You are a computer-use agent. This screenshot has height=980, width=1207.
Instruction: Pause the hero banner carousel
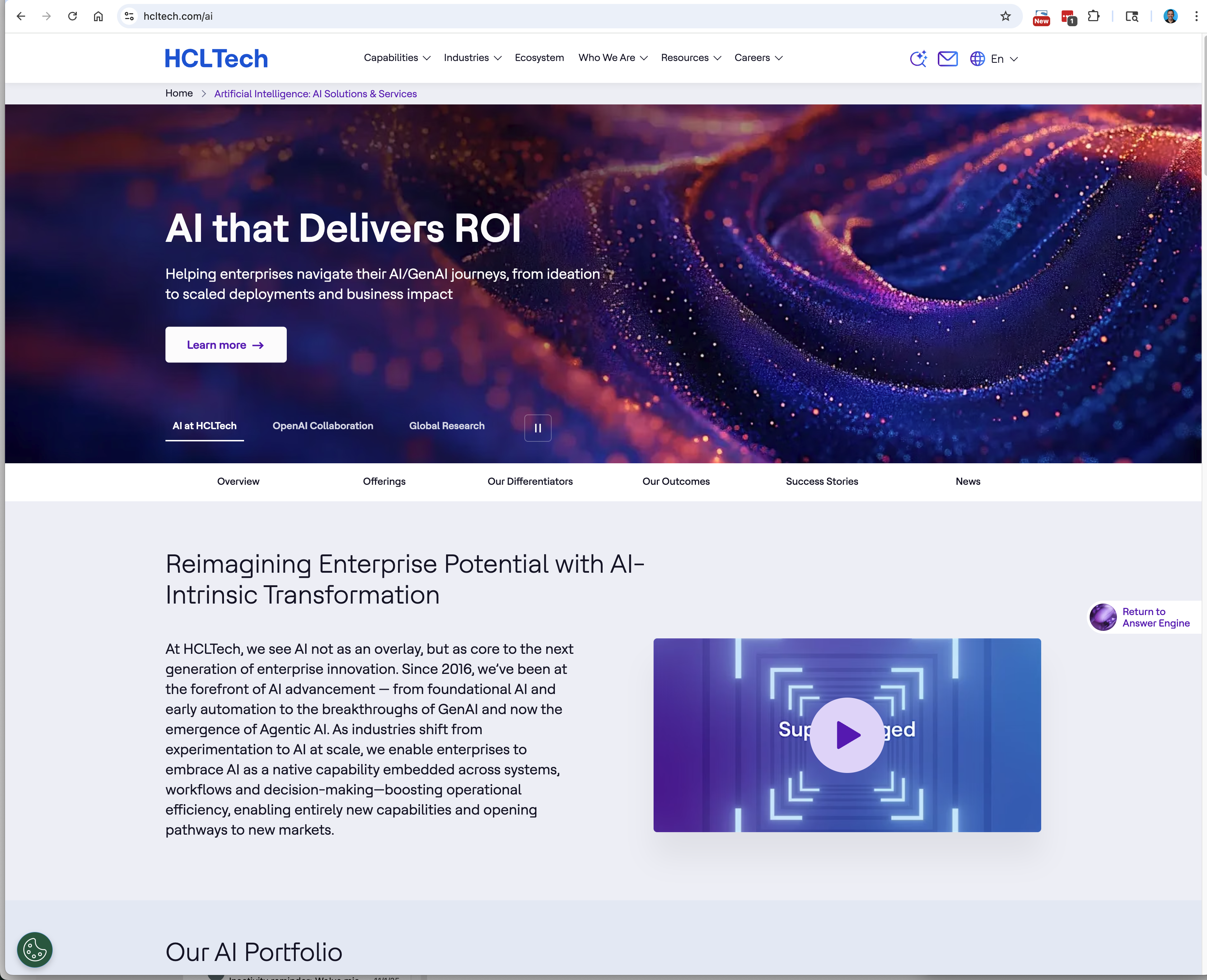(537, 428)
